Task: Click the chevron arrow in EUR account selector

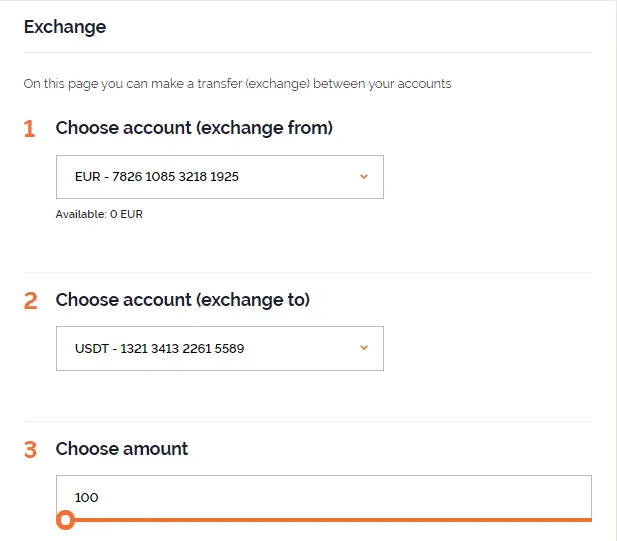Action: pyautogui.click(x=364, y=177)
